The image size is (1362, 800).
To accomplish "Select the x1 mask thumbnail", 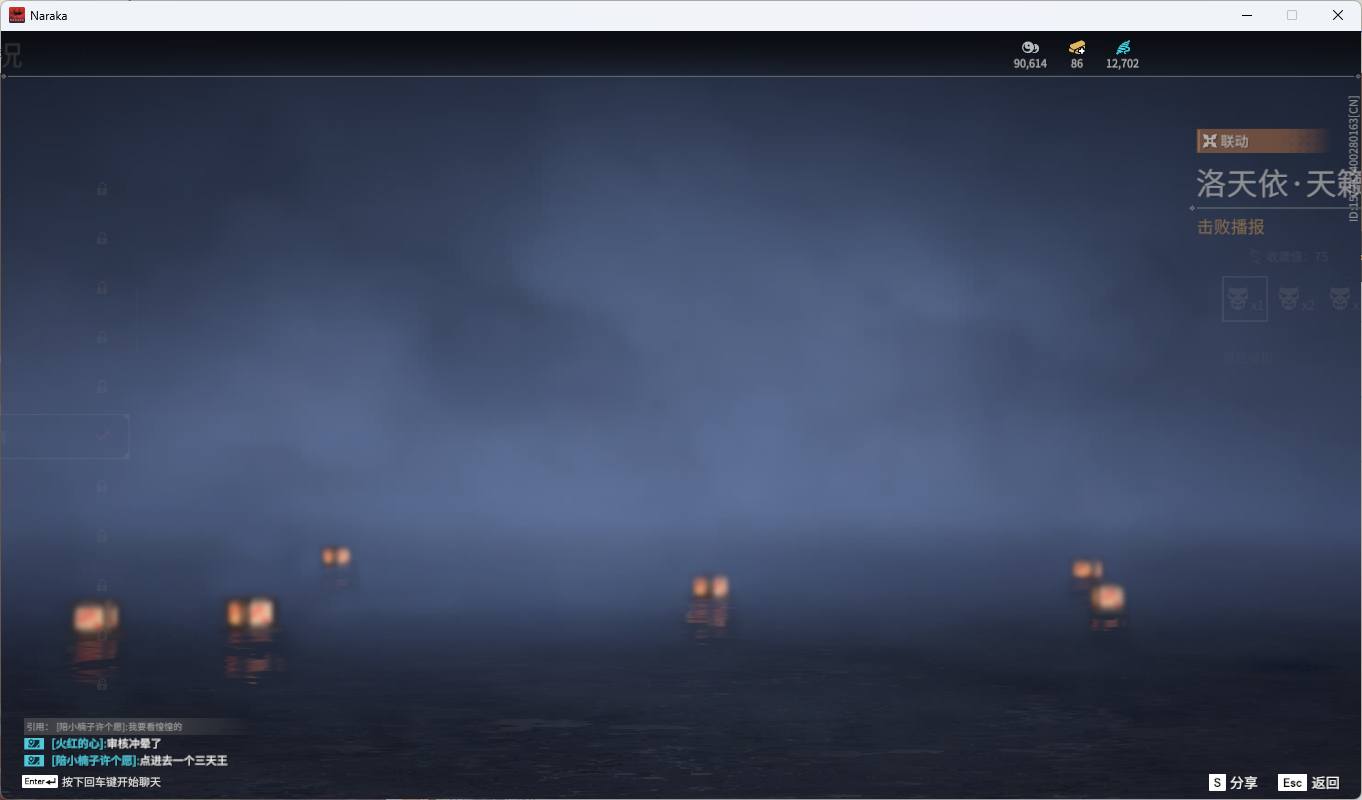I will (1244, 299).
